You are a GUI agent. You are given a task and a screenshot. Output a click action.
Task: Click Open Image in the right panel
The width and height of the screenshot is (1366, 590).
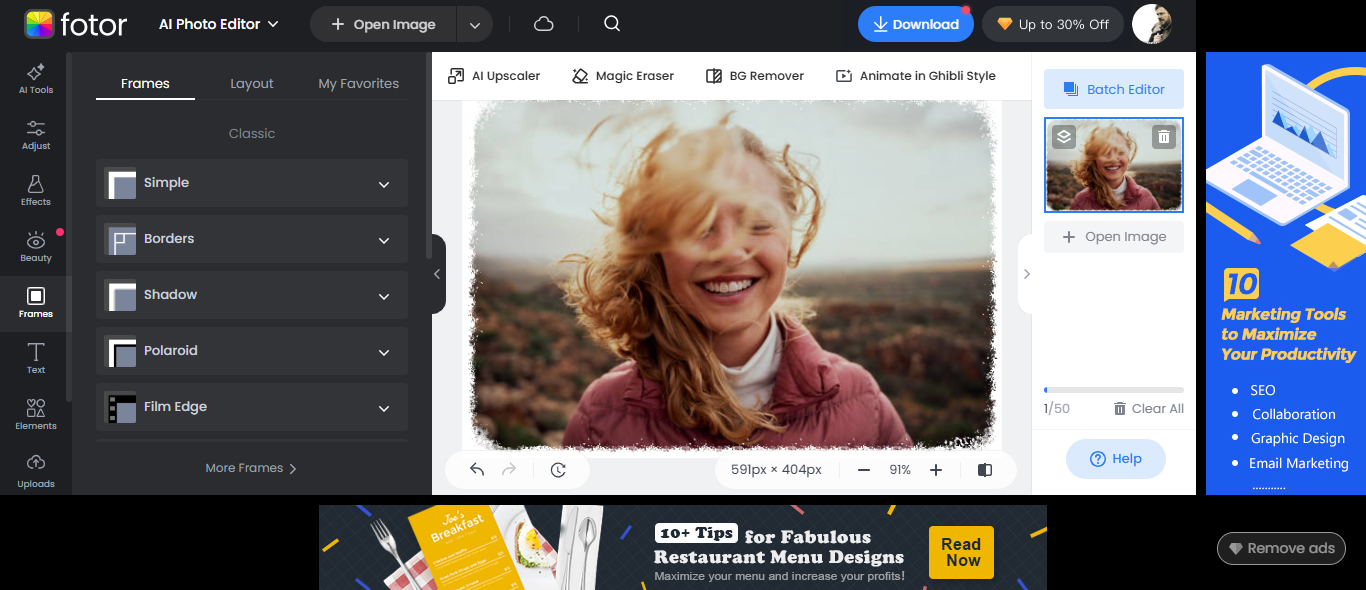click(1114, 237)
